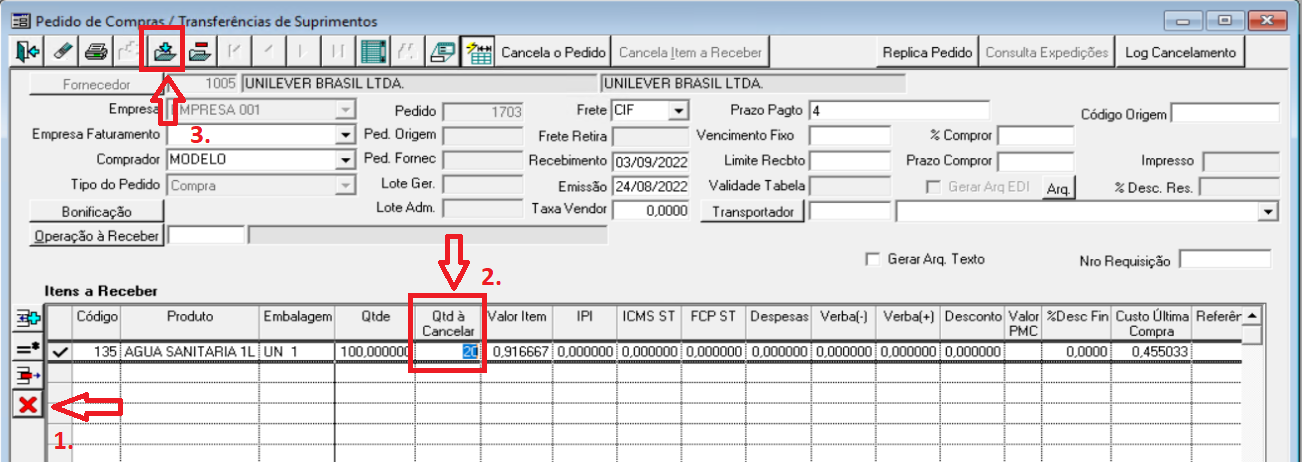The image size is (1302, 462).
Task: Click the Transportador code input field
Action: (849, 212)
